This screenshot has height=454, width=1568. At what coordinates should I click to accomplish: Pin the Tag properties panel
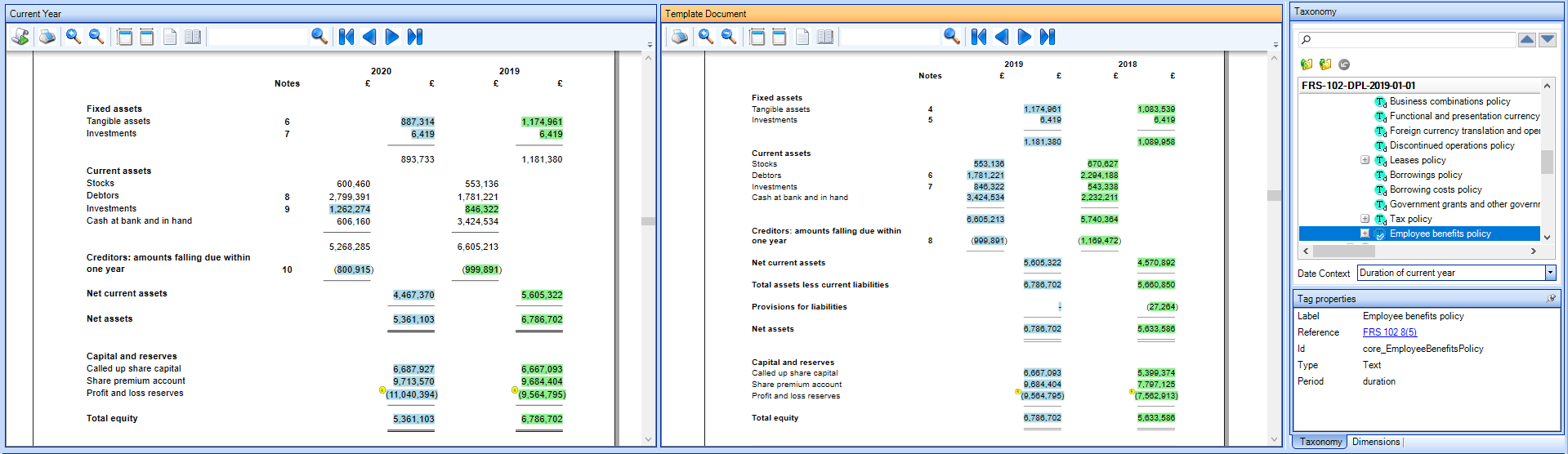coord(1551,299)
